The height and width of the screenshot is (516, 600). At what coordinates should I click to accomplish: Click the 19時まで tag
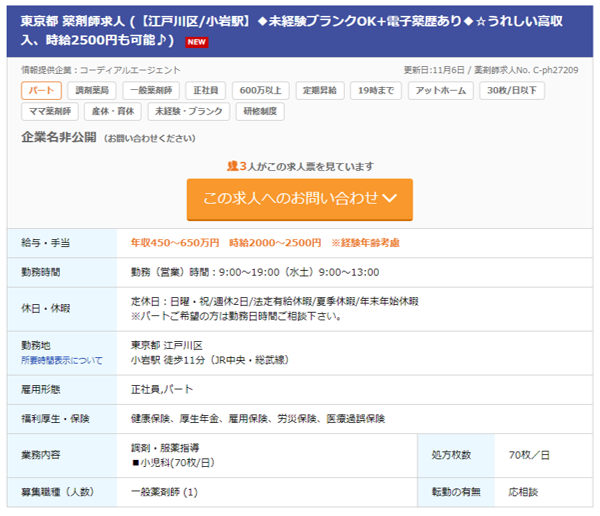(376, 91)
